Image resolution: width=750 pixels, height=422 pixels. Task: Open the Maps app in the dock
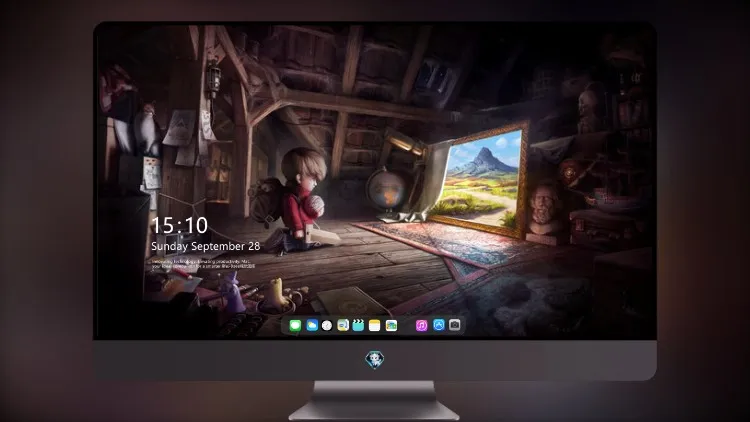click(x=343, y=326)
